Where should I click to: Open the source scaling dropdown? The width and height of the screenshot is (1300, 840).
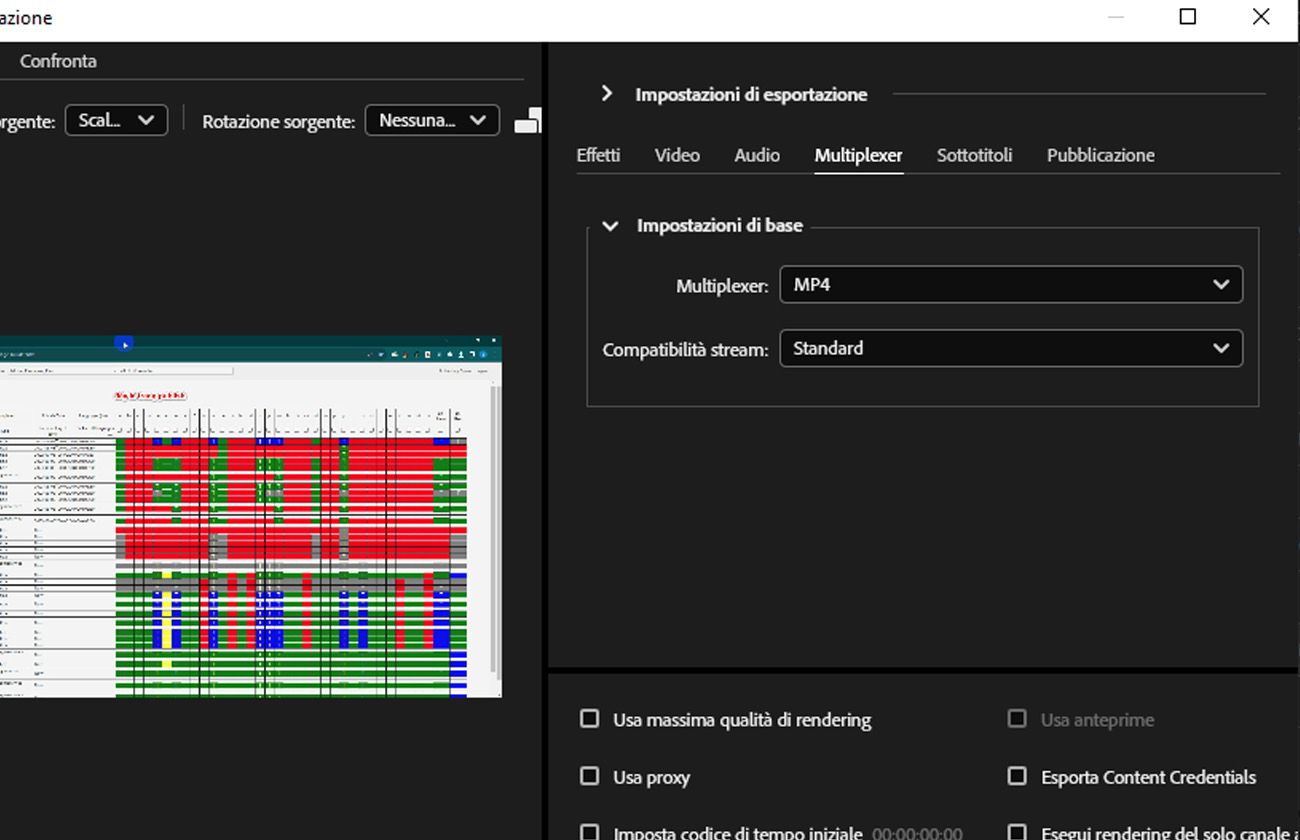click(x=116, y=121)
